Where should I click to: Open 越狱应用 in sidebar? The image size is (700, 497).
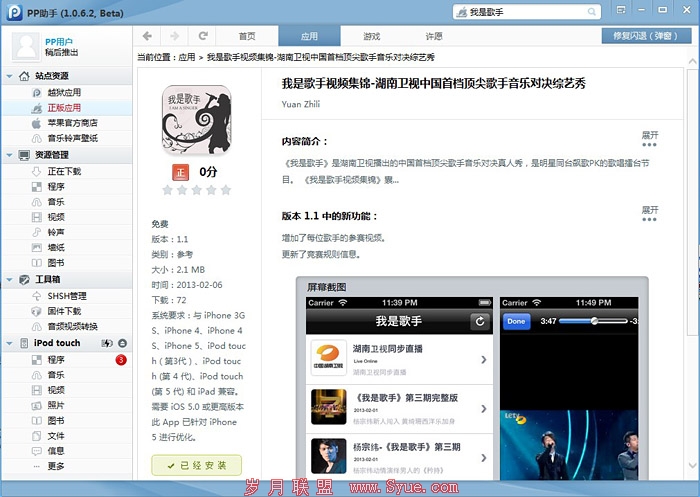tap(67, 92)
